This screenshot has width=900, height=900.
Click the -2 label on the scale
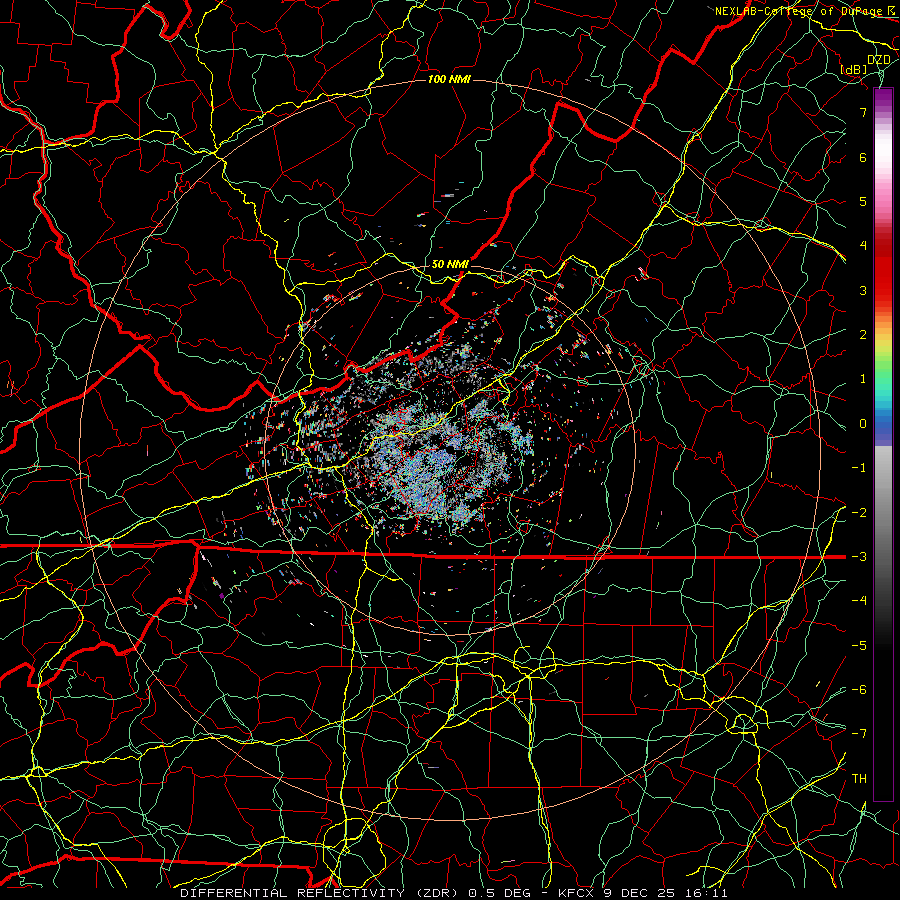coord(859,512)
